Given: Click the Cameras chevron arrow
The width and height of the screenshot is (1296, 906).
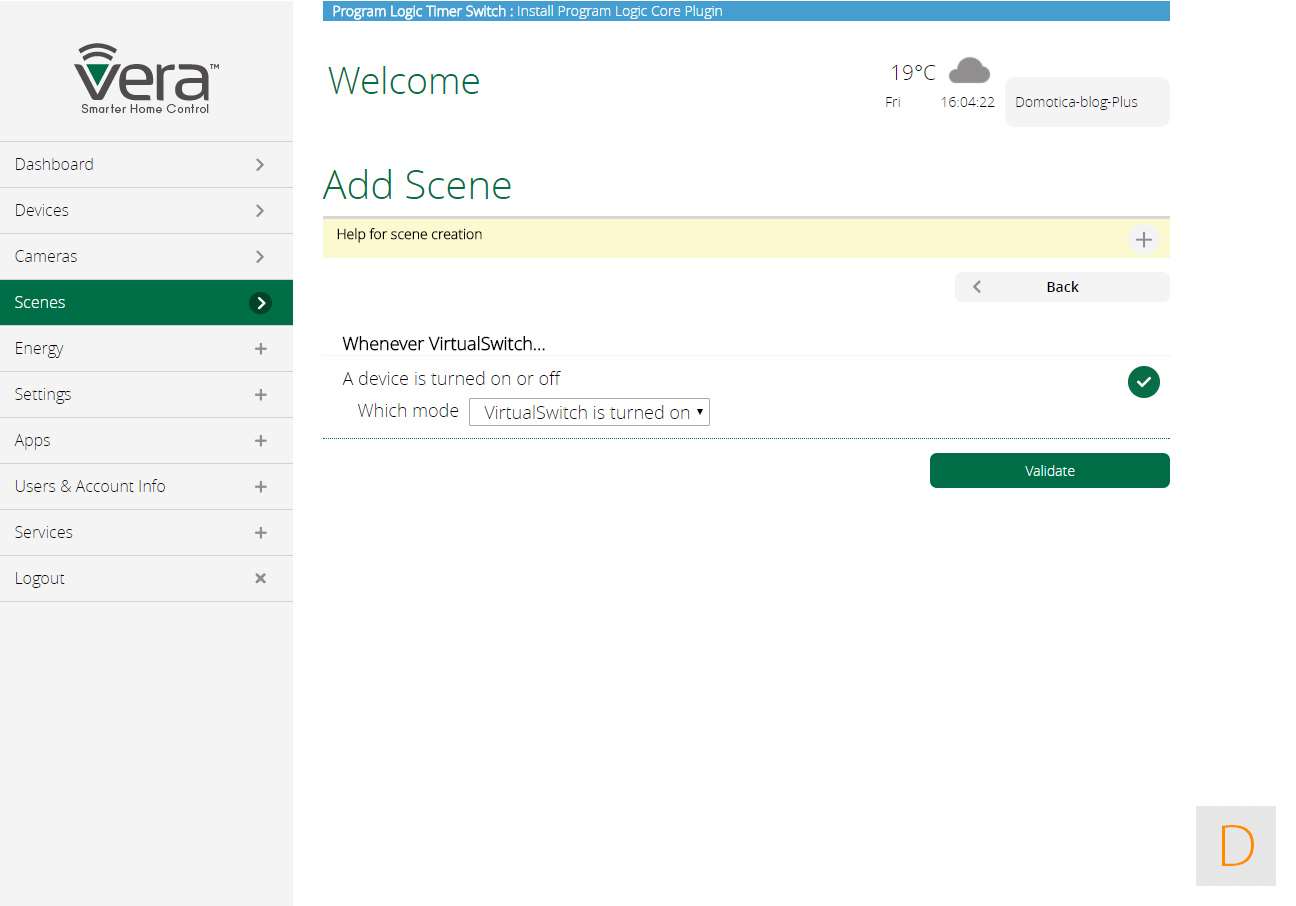Looking at the screenshot, I should click(x=260, y=256).
